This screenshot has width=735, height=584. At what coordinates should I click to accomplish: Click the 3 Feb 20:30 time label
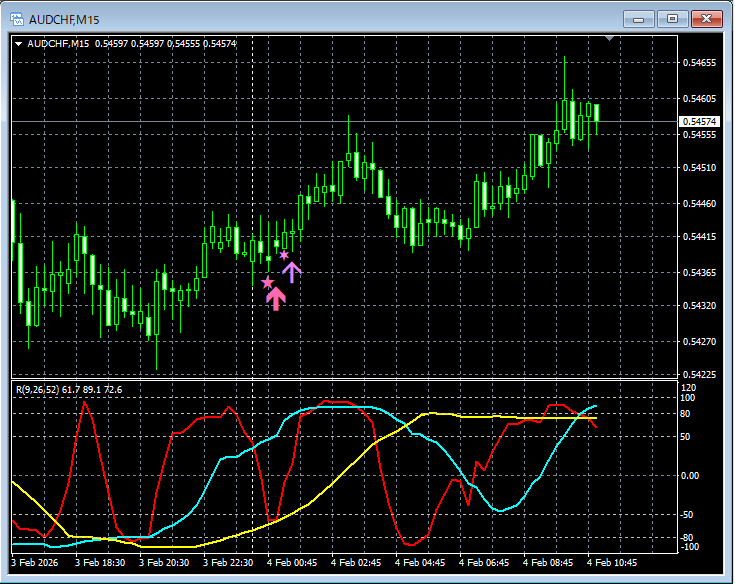164,562
